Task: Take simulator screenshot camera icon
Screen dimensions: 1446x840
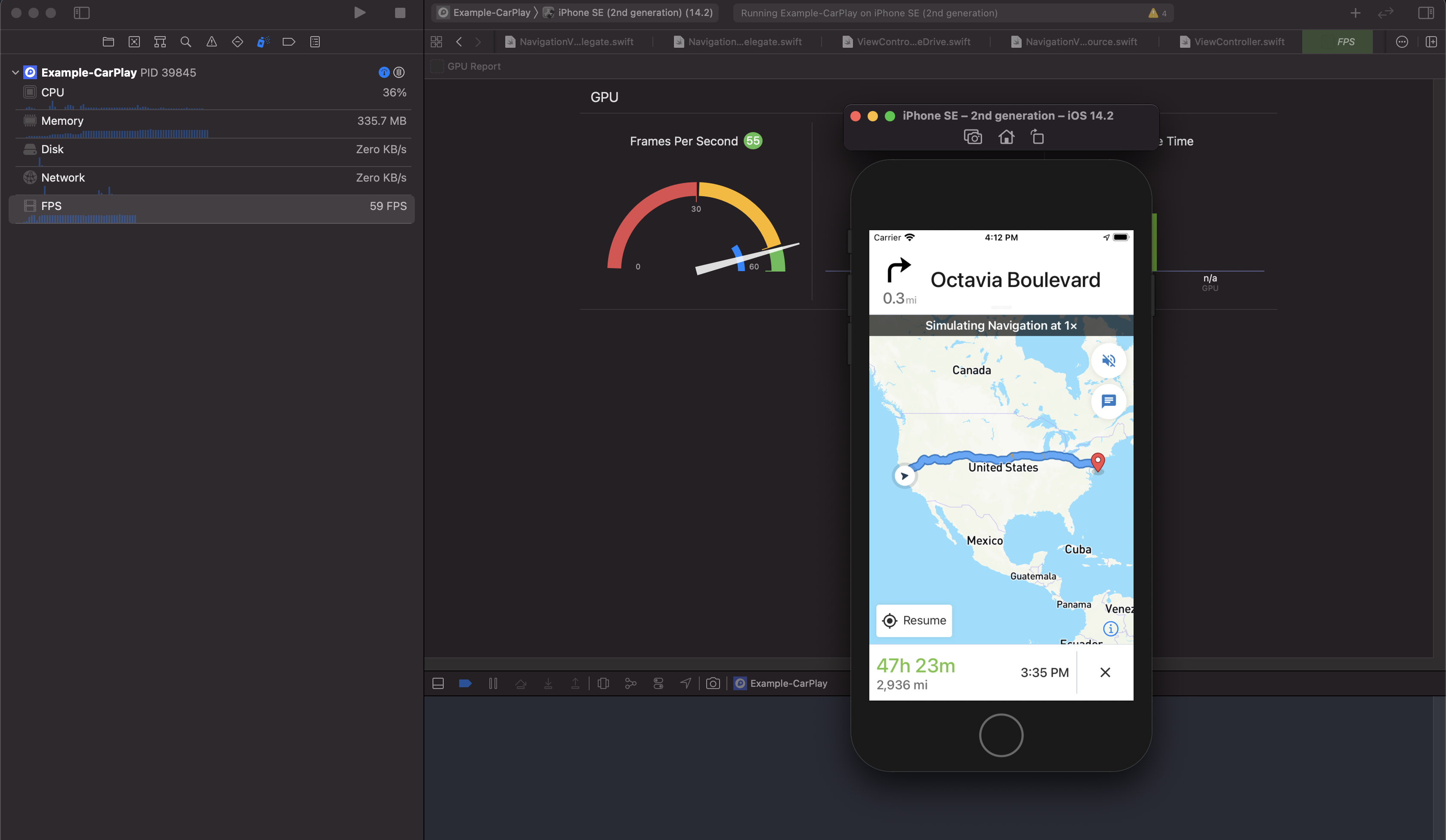Action: (973, 137)
